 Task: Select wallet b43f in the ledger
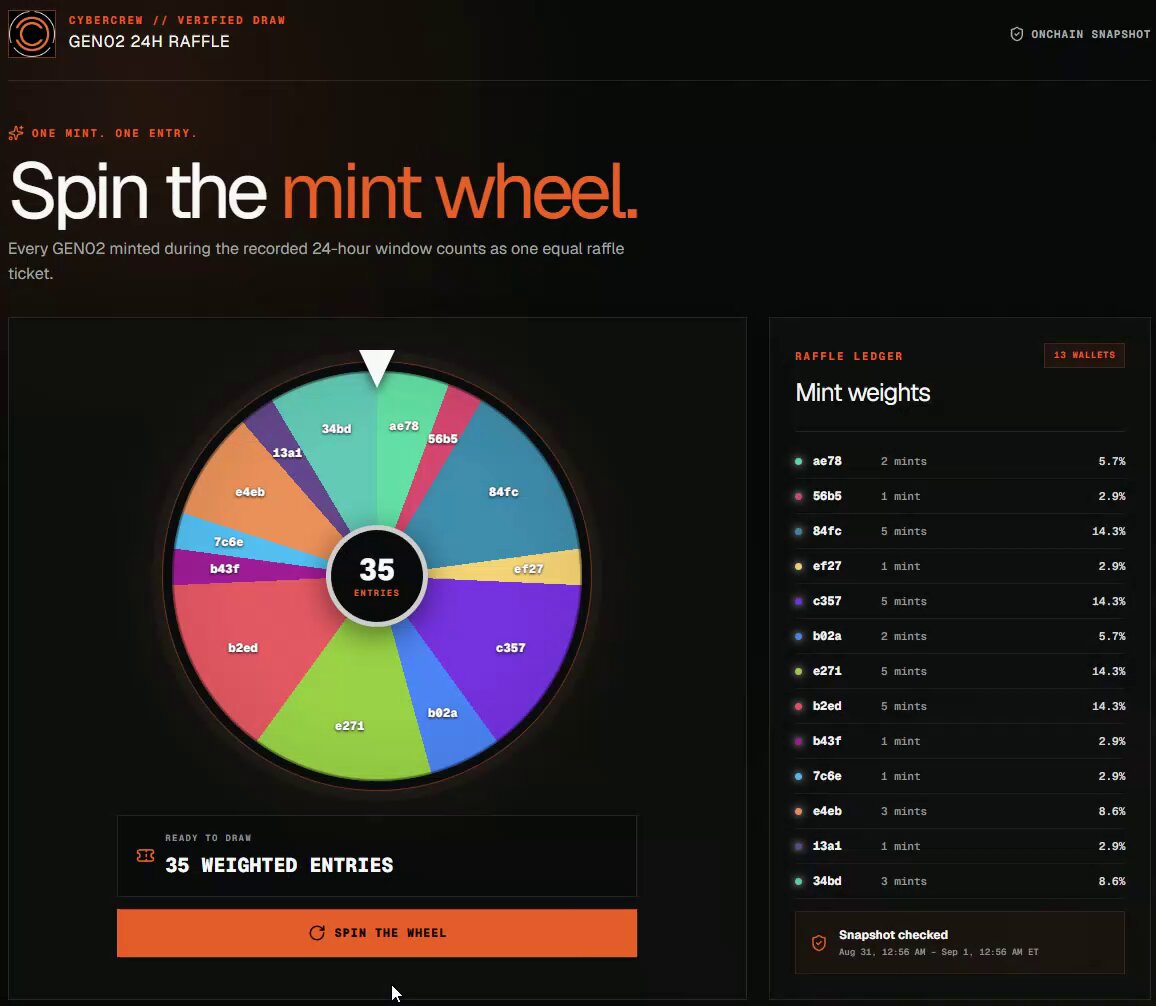point(960,741)
